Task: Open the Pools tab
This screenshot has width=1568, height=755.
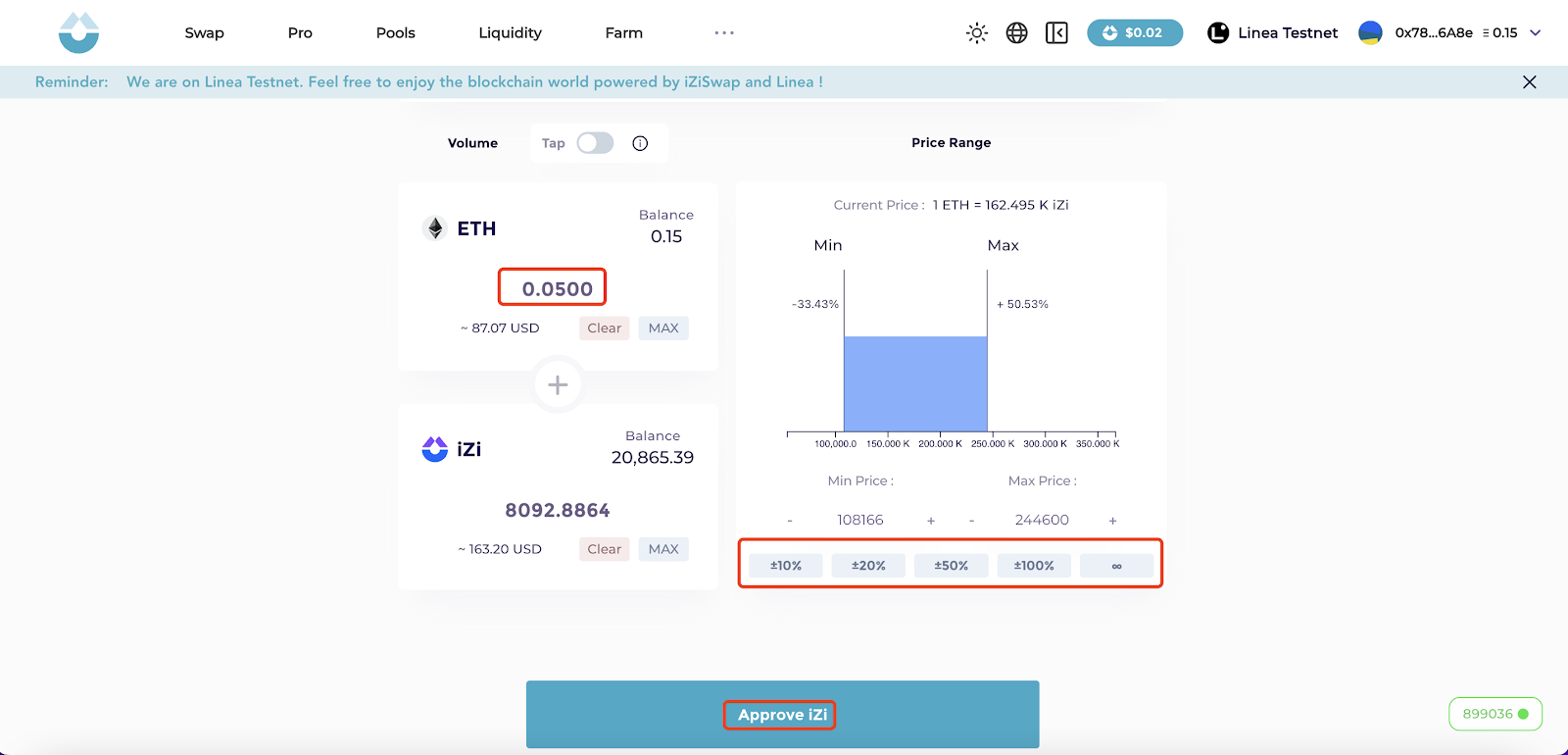Action: pyautogui.click(x=396, y=32)
